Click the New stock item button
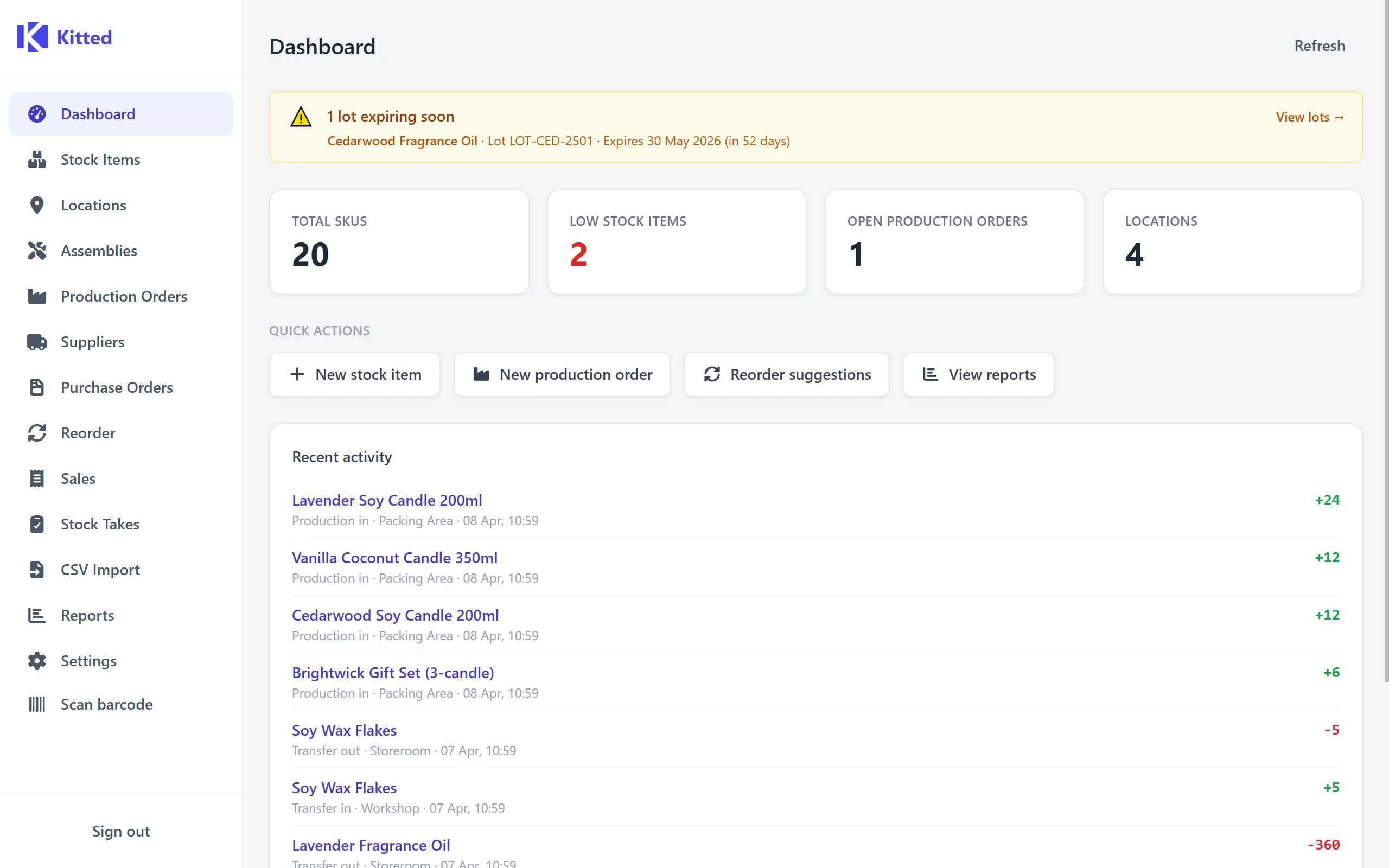Screen dimensions: 1389x868 click(355, 374)
